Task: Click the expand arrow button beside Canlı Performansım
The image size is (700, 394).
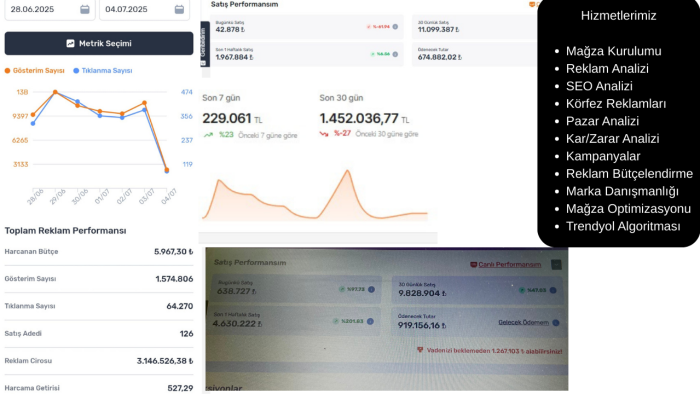Action: pos(556,265)
